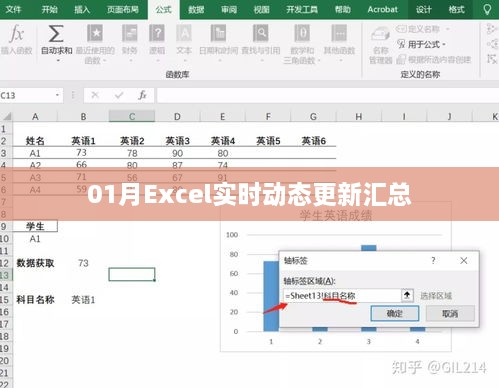Click the formula bar input area
The height and width of the screenshot is (388, 499).
328,95
